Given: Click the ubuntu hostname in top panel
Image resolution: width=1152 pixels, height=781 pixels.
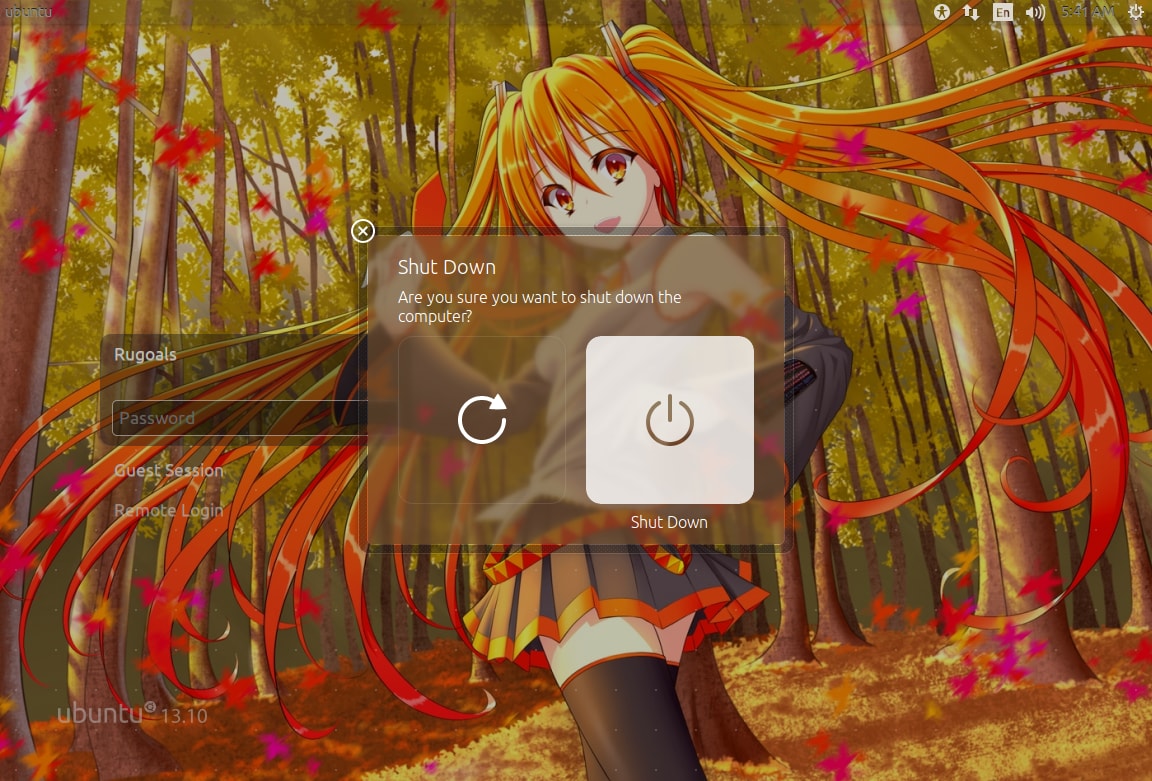Looking at the screenshot, I should [29, 12].
